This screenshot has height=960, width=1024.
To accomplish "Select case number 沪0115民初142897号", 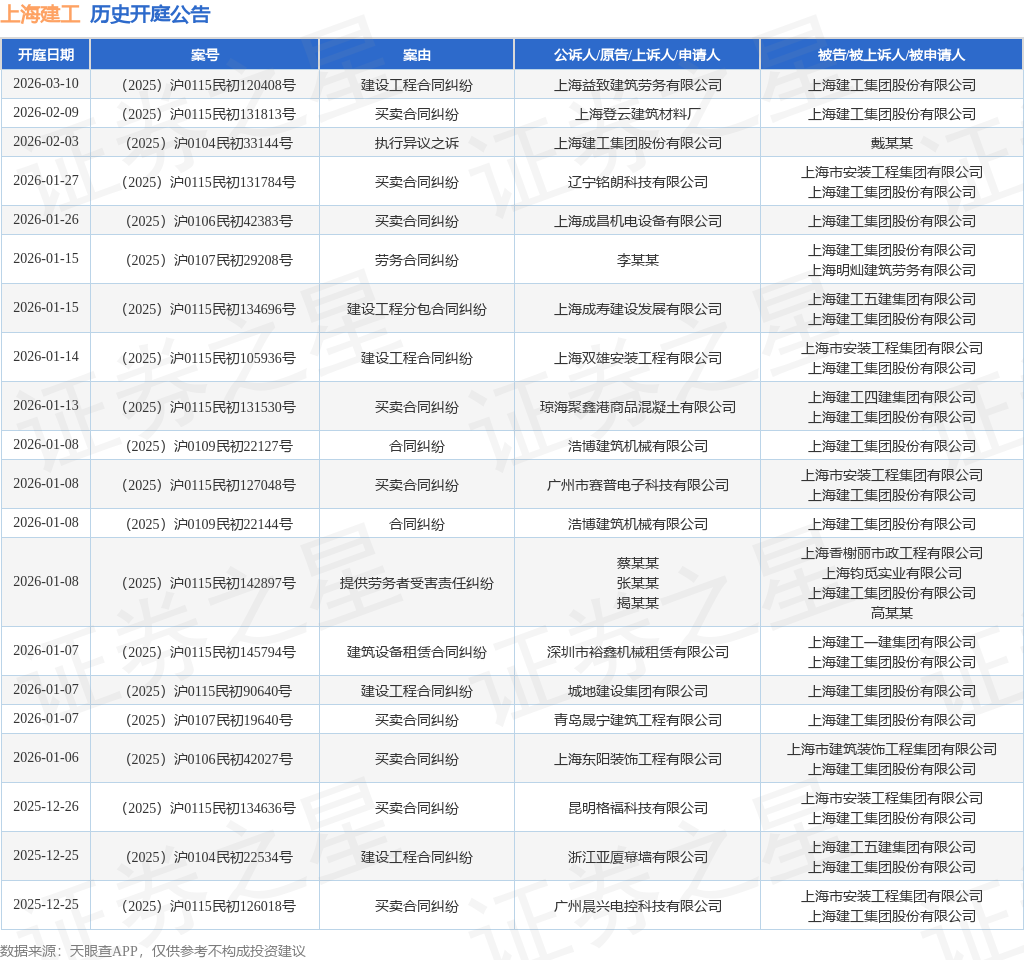I will [209, 583].
